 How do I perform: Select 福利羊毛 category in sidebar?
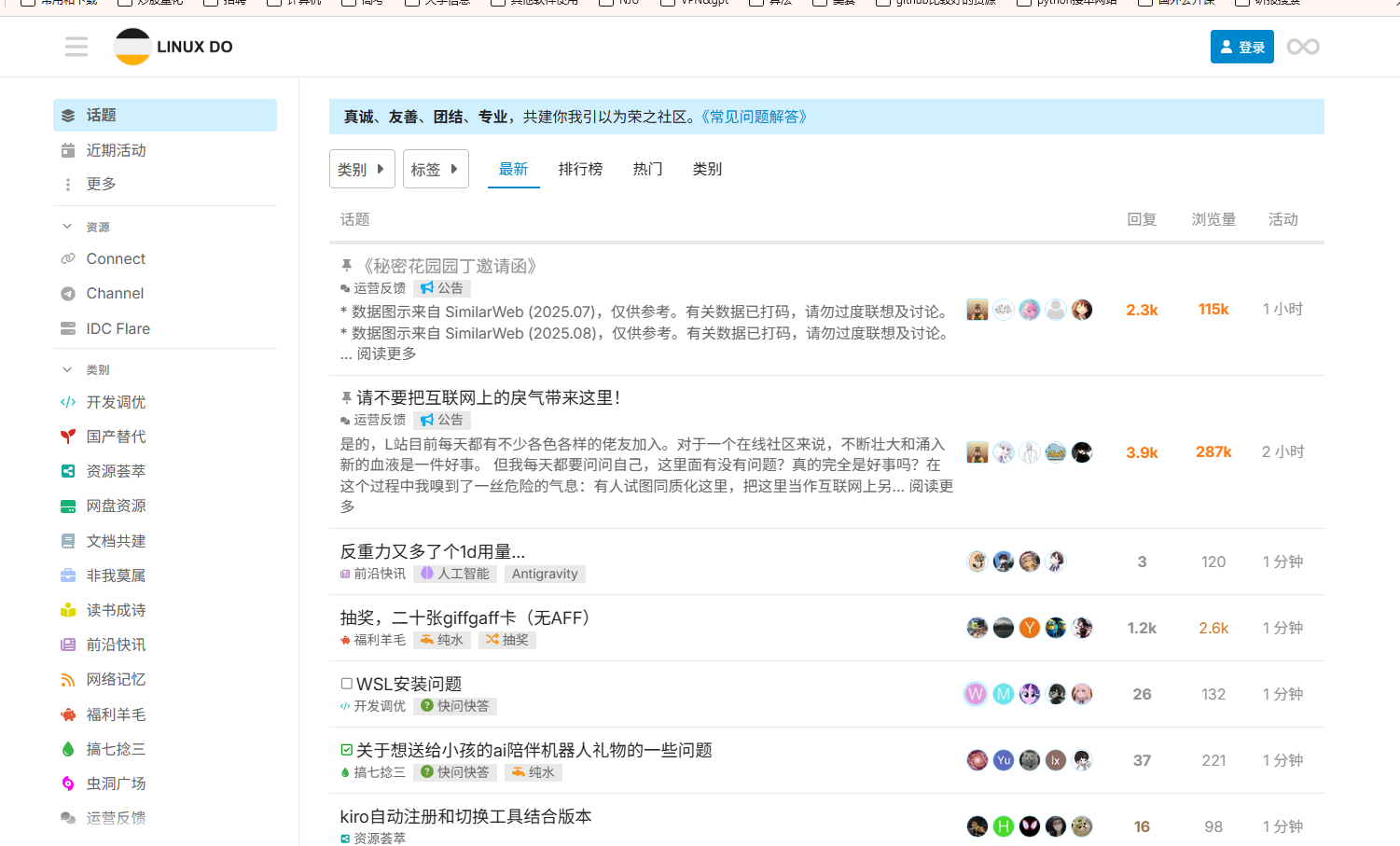click(x=116, y=714)
